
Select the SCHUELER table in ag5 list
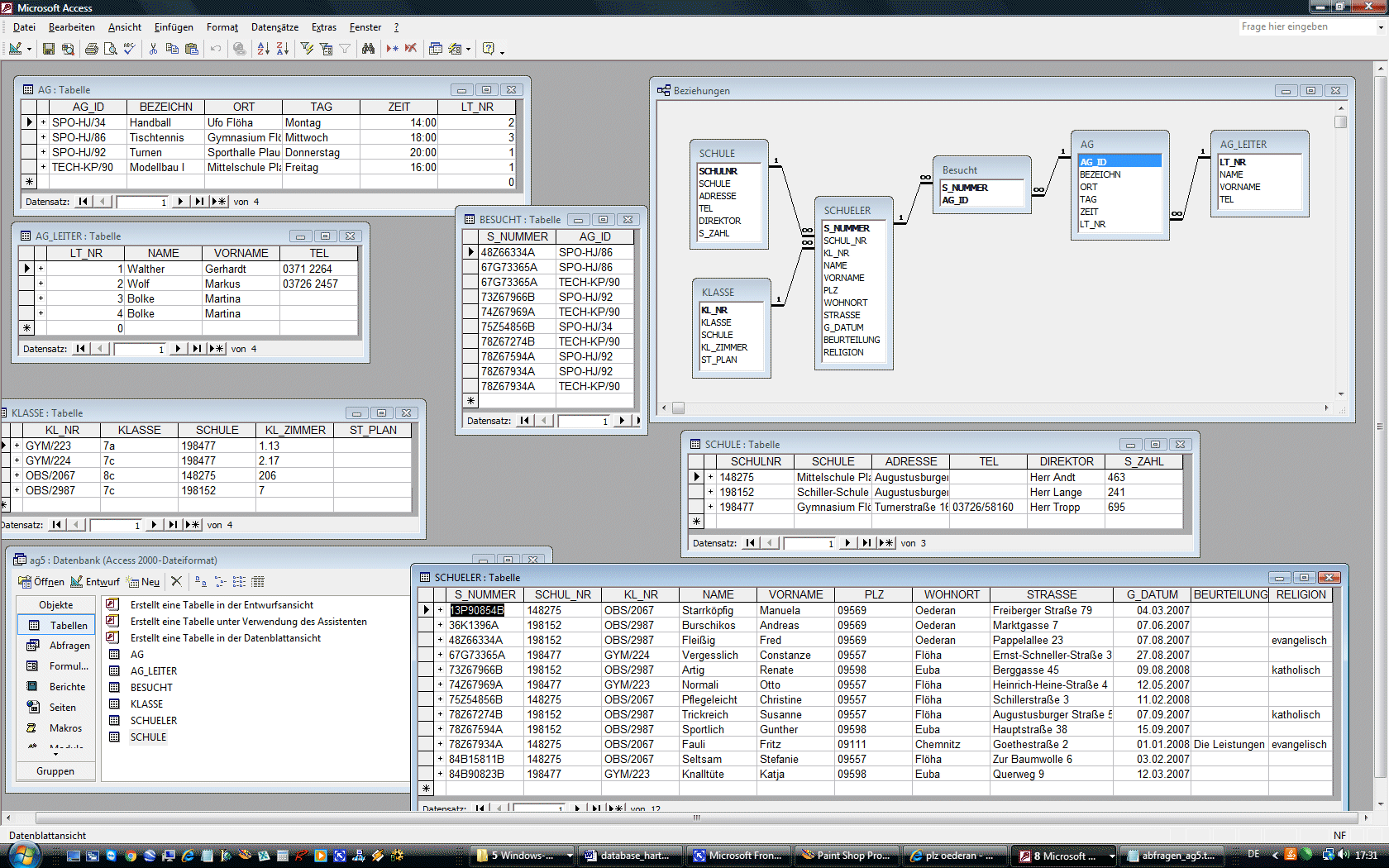tap(154, 721)
